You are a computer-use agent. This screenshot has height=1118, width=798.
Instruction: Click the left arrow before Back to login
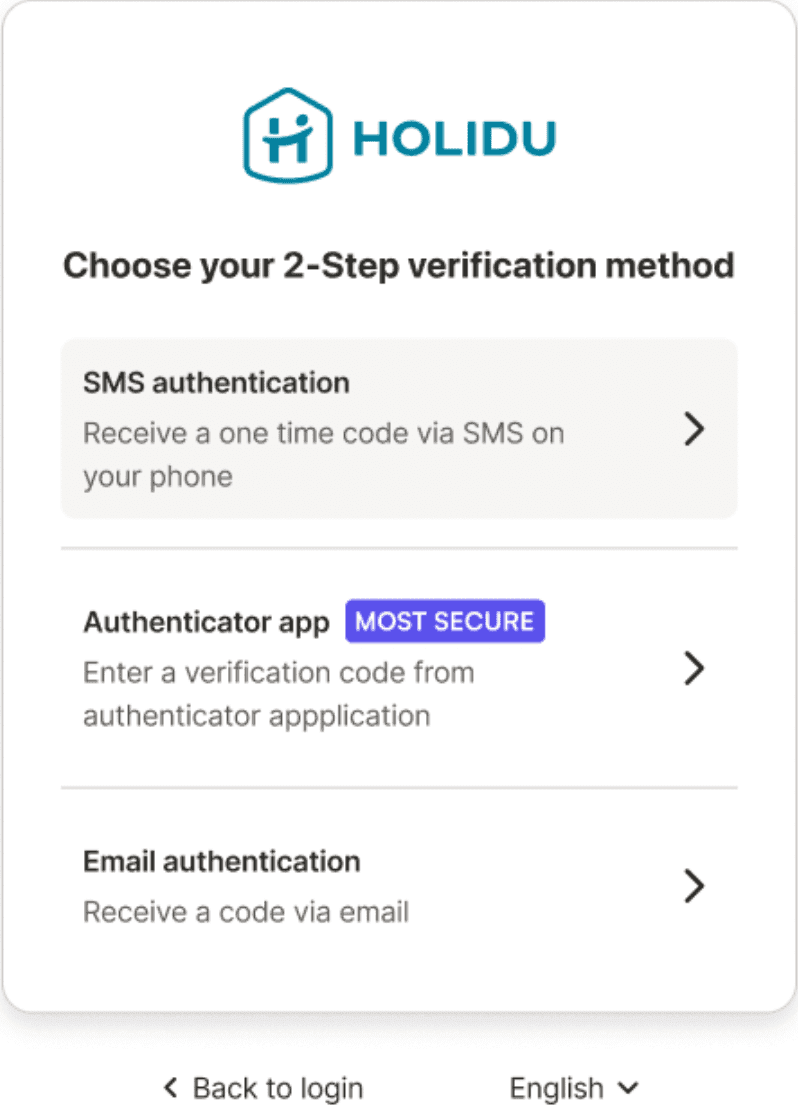click(171, 1087)
